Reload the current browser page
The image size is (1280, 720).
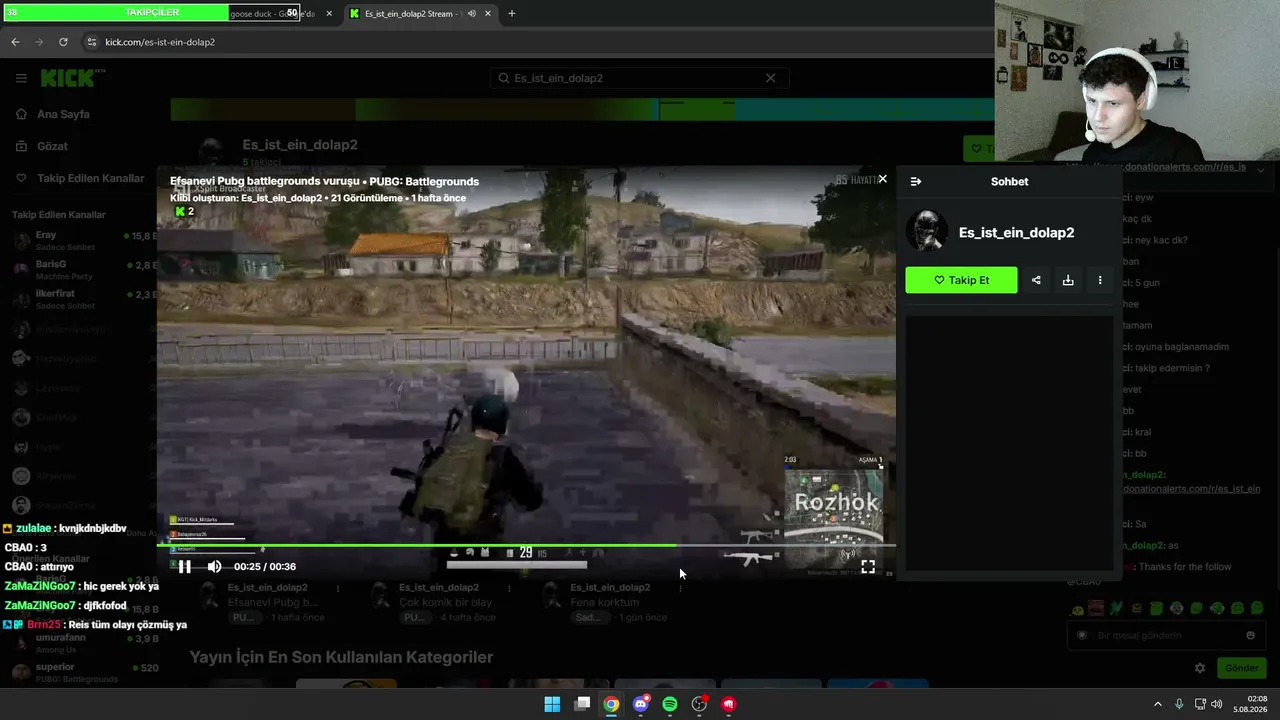pos(63,42)
